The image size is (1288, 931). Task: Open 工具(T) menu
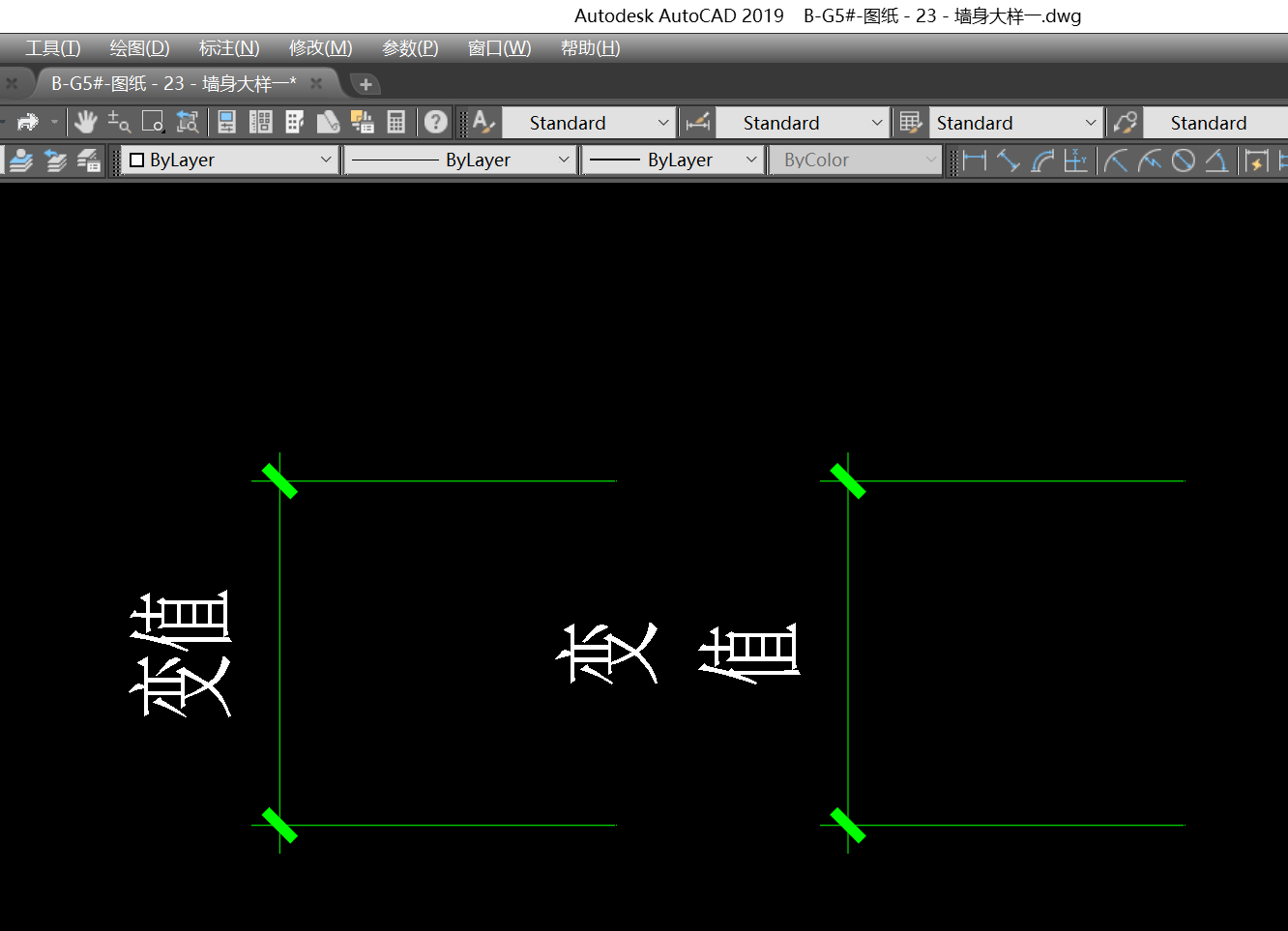(x=52, y=48)
